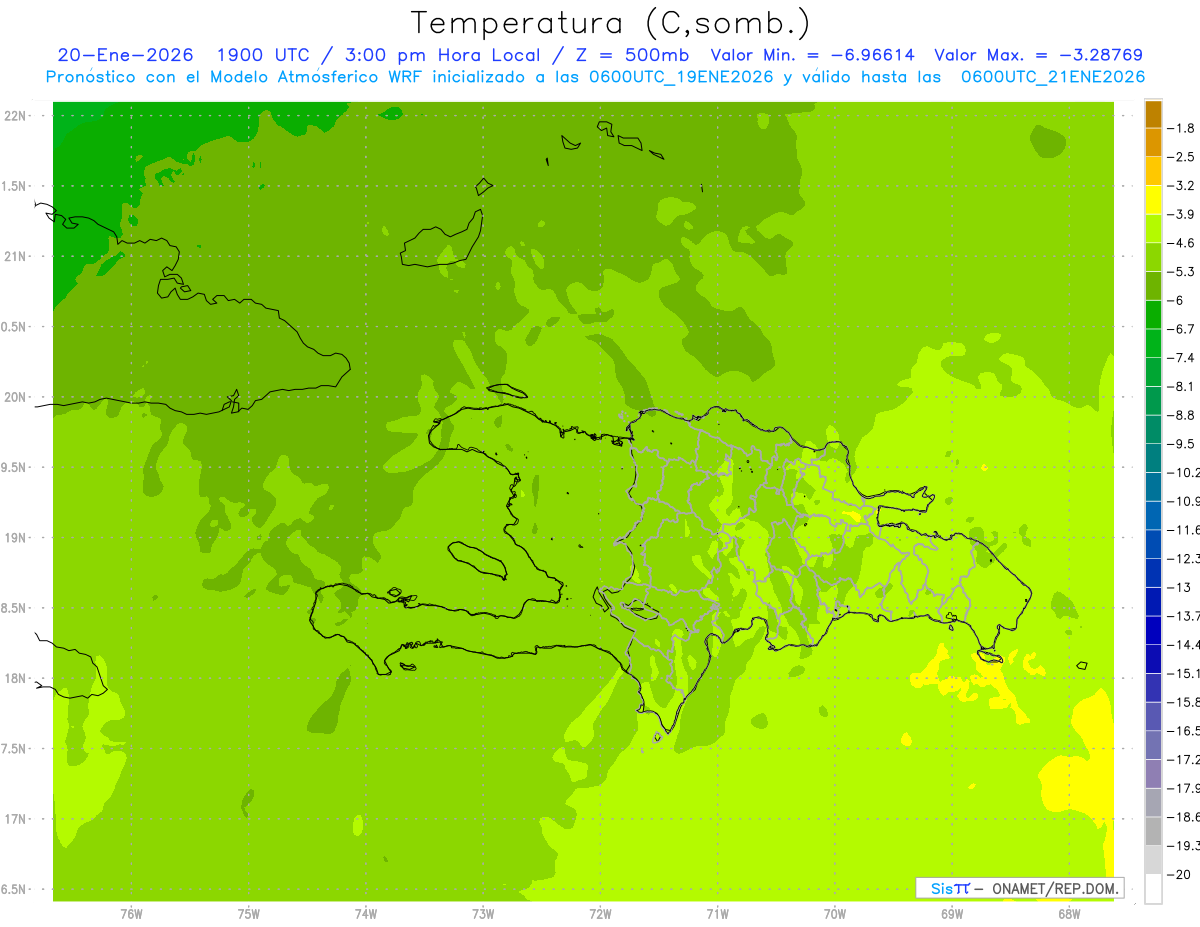Click the colorbar swatch between -3.9 and -4.6
1200x927 pixels.
click(x=1153, y=229)
